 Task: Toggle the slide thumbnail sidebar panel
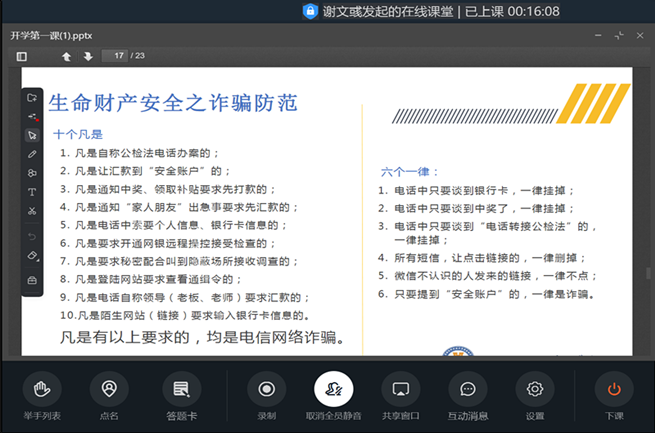click(x=22, y=56)
